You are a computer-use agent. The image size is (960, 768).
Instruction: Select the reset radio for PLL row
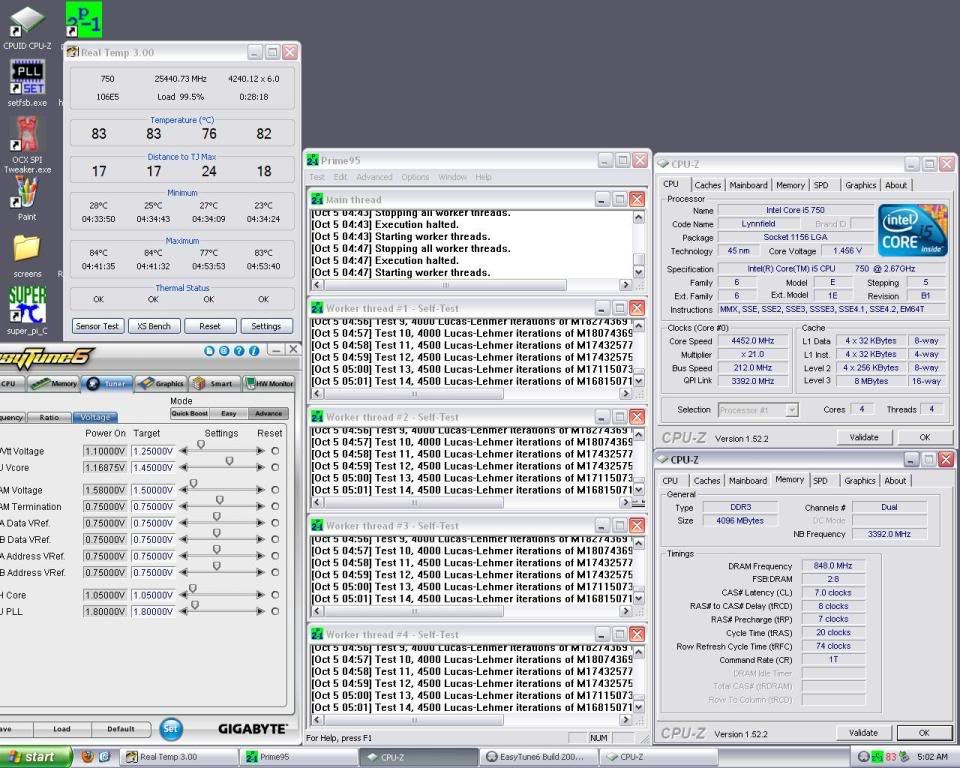(x=275, y=611)
